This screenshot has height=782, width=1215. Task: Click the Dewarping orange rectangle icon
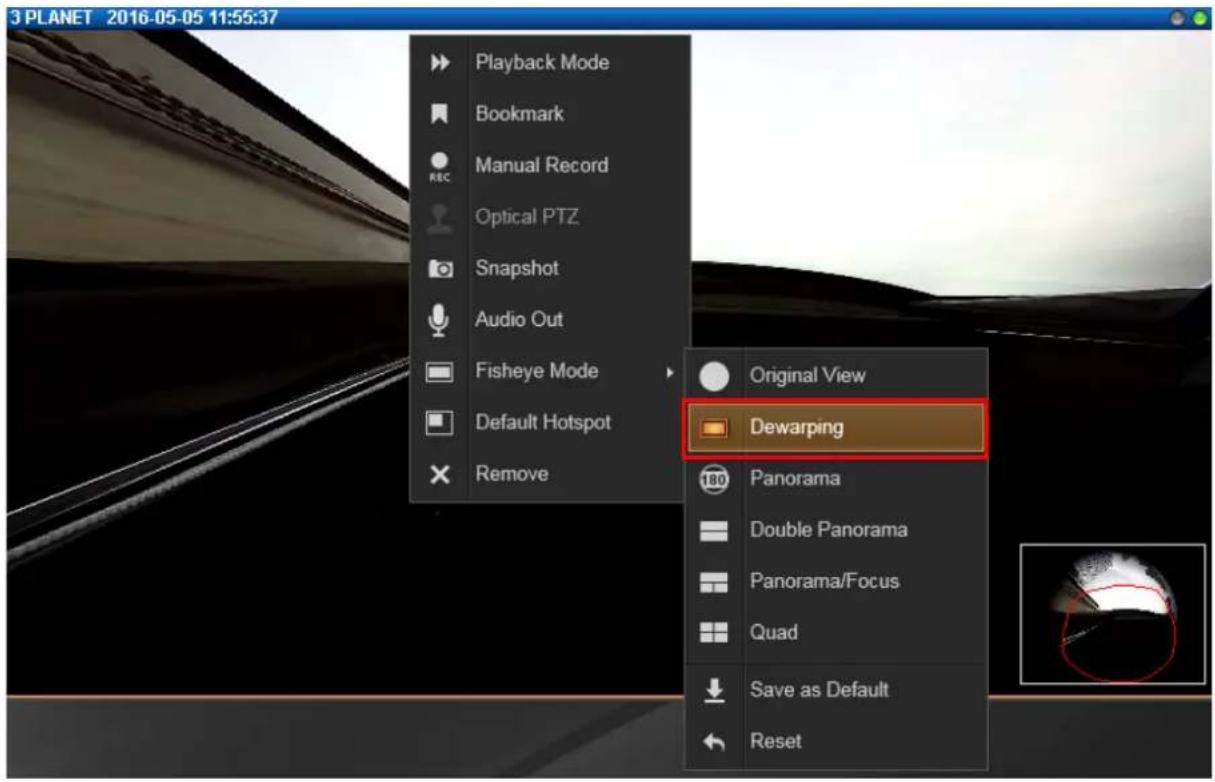click(714, 428)
